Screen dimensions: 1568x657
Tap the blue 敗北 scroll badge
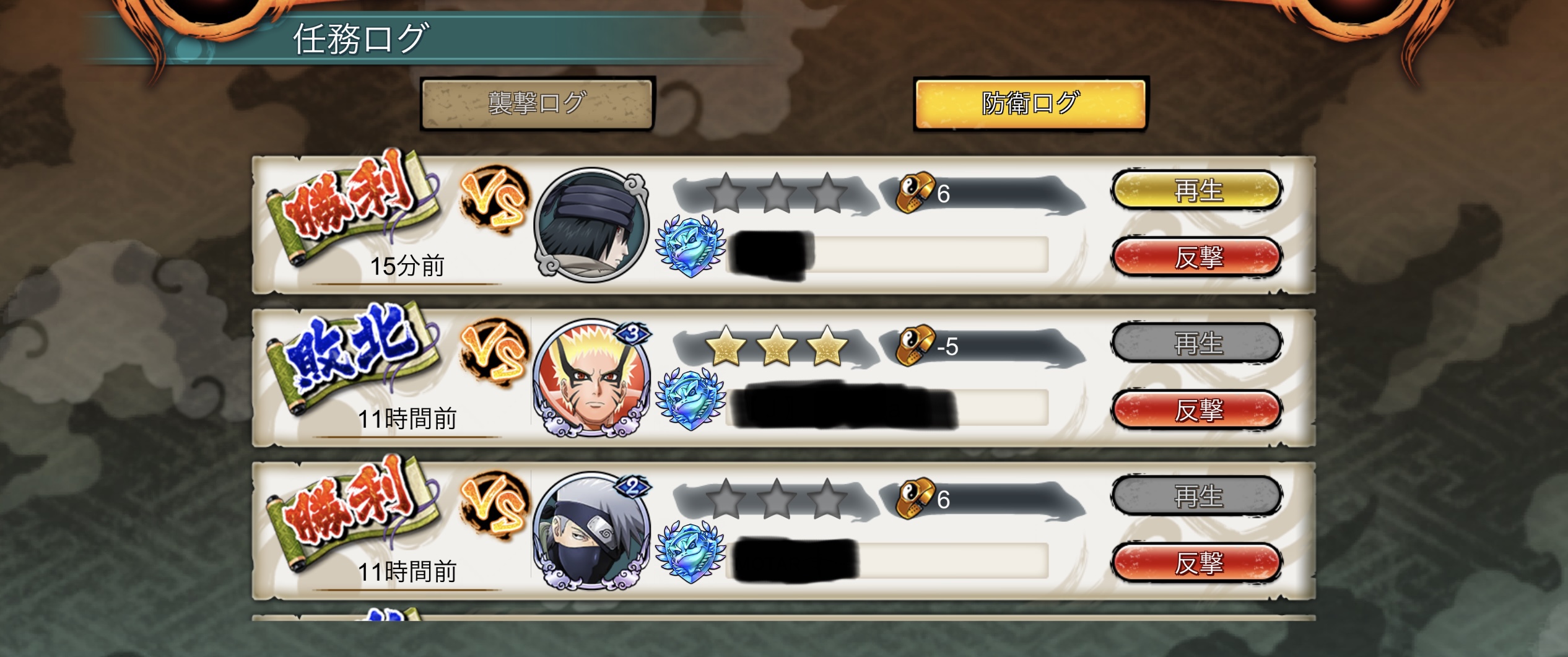click(353, 358)
